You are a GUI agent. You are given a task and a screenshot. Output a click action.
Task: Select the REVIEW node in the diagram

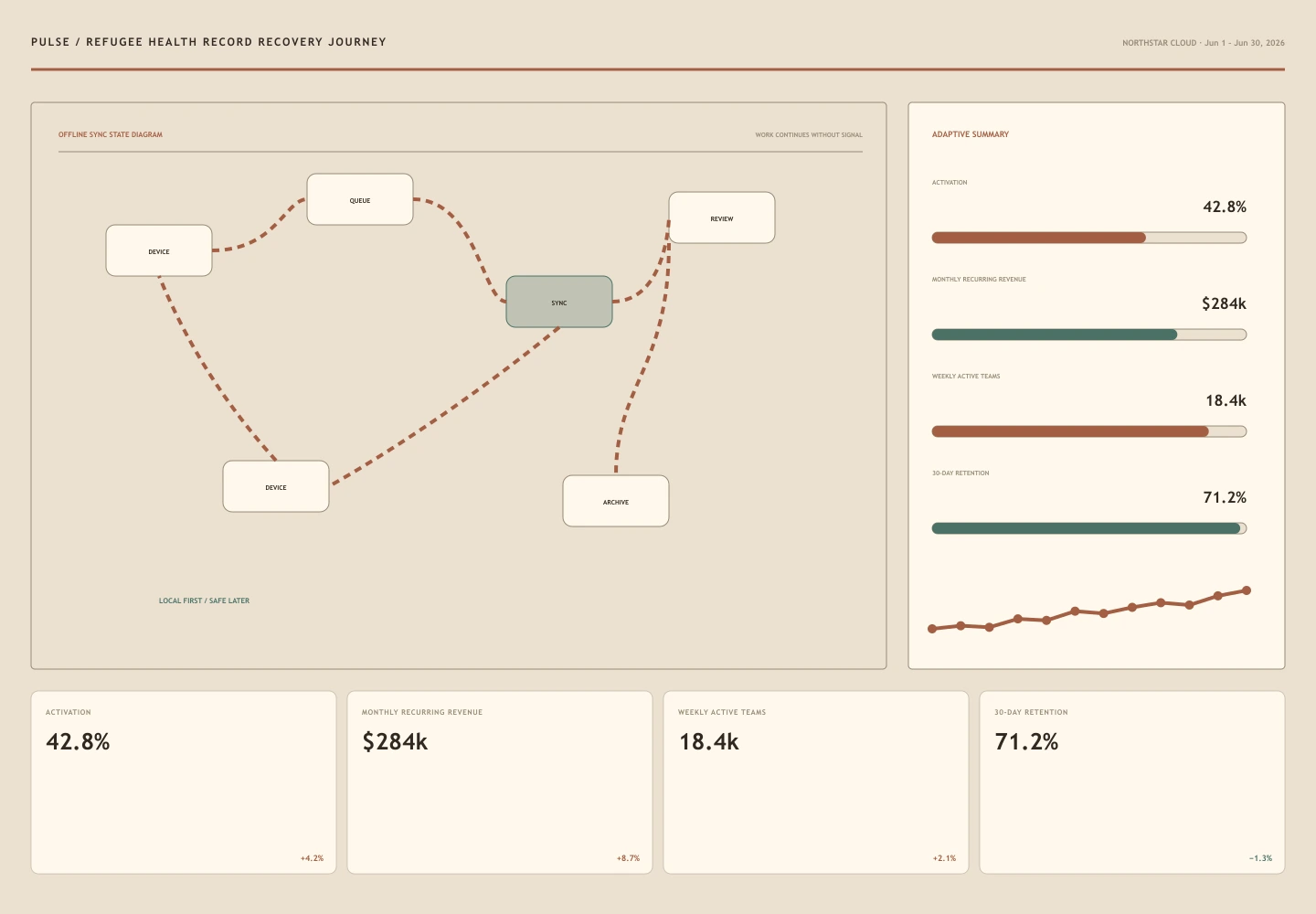[722, 218]
